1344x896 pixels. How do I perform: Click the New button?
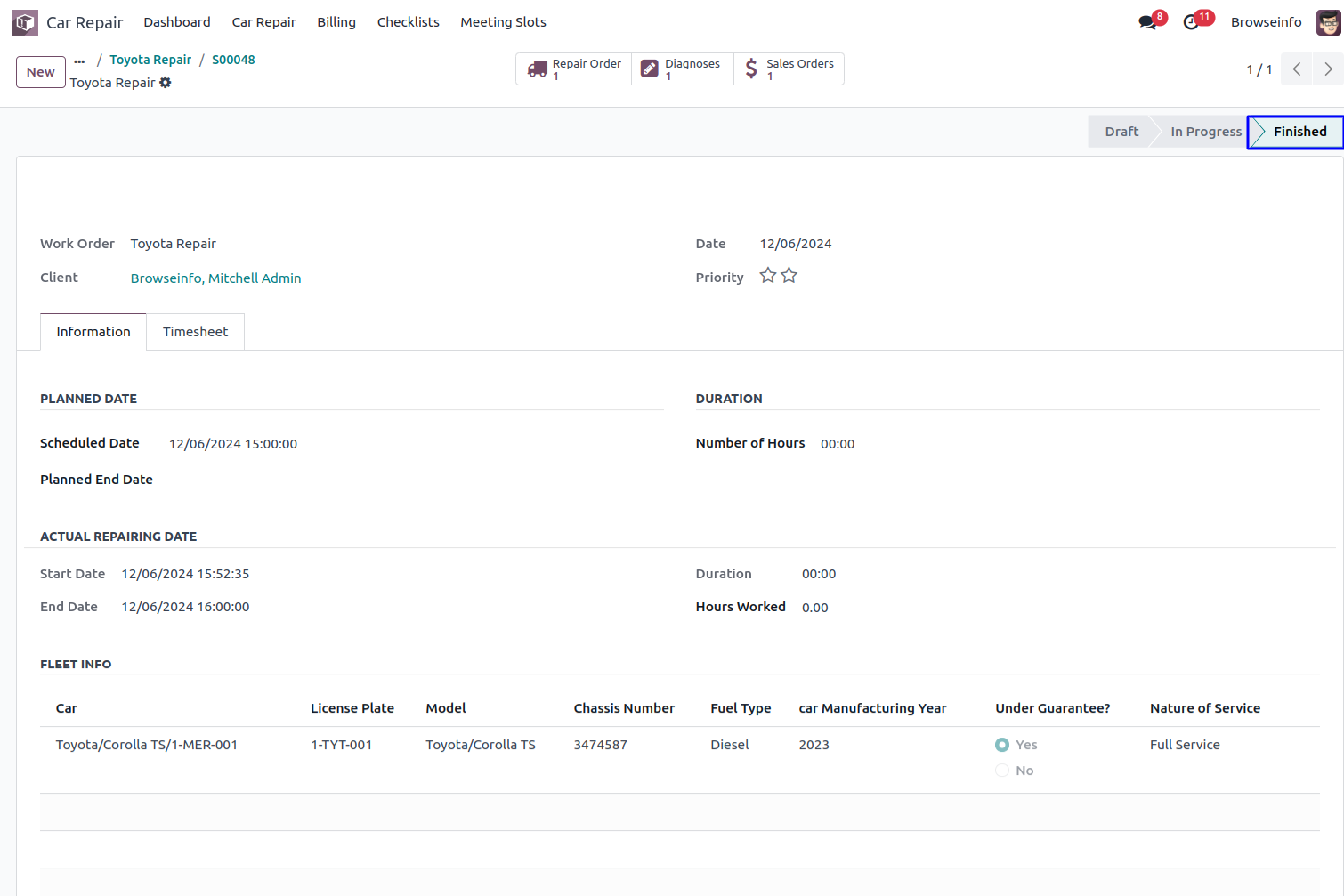tap(41, 72)
